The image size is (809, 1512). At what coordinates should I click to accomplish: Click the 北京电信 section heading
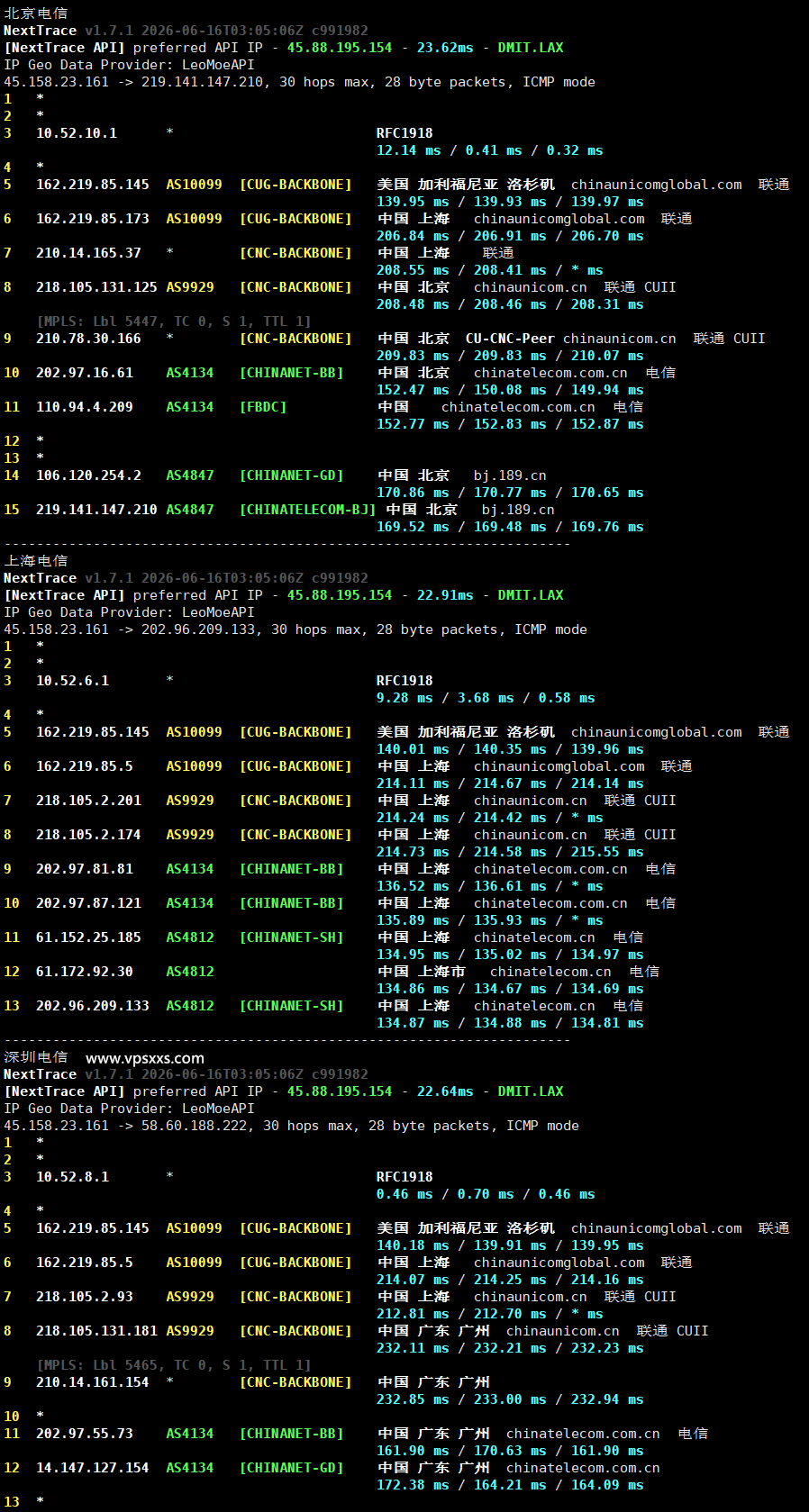pos(36,14)
